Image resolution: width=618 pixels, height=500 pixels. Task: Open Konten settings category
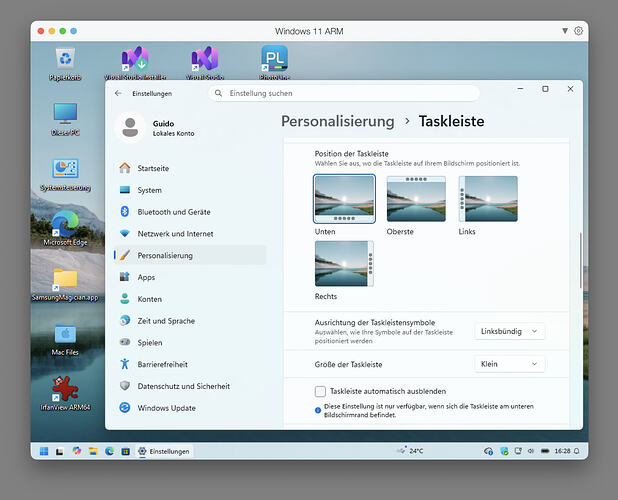pos(190,299)
